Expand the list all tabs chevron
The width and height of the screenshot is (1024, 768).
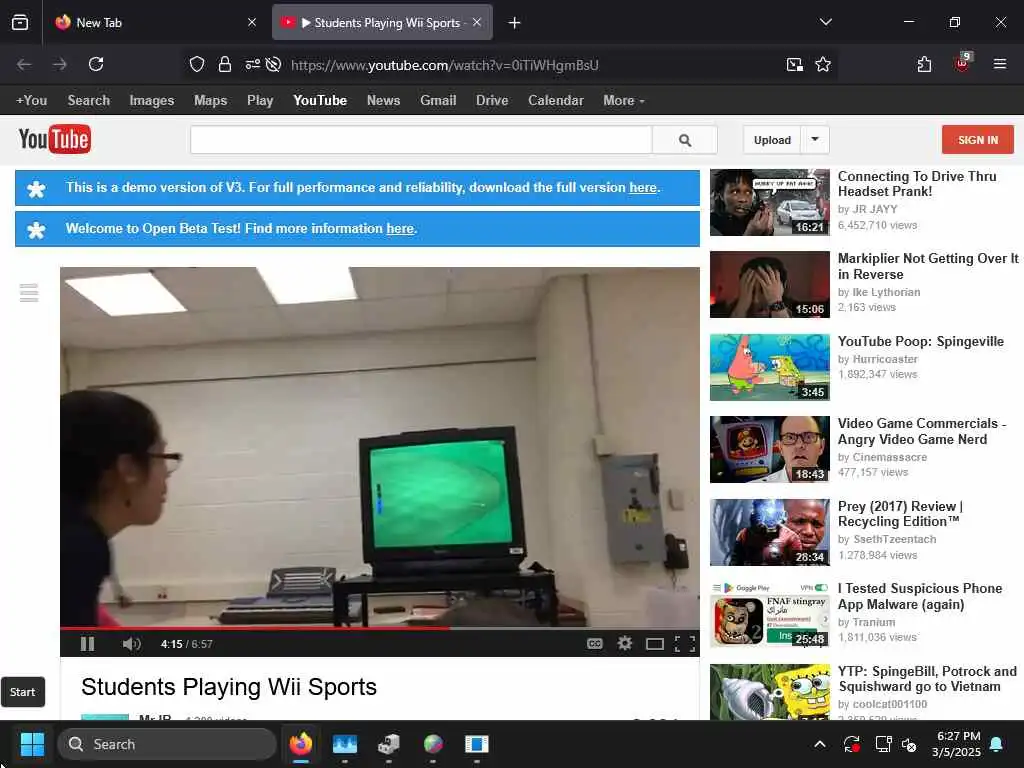(825, 22)
